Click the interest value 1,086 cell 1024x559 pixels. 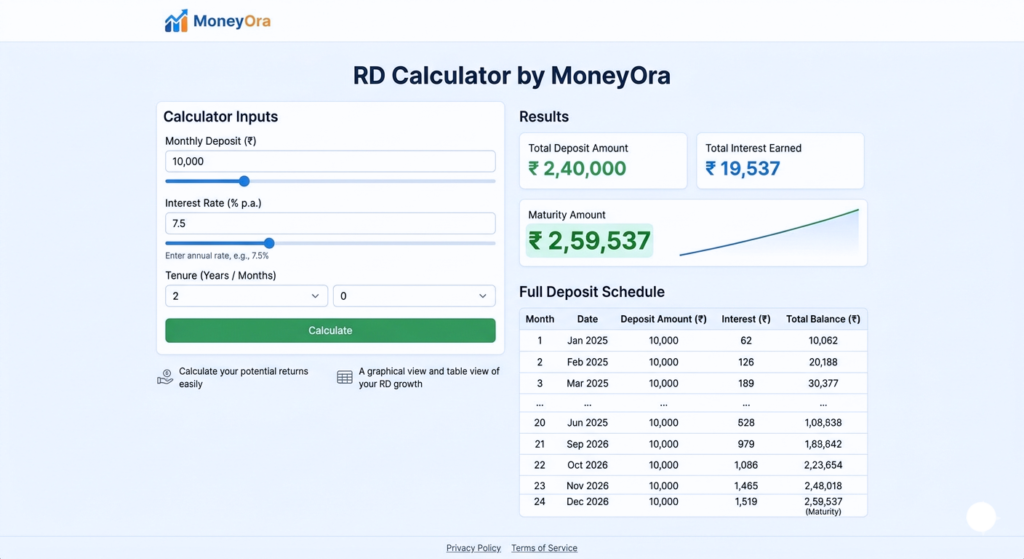pyautogui.click(x=746, y=465)
